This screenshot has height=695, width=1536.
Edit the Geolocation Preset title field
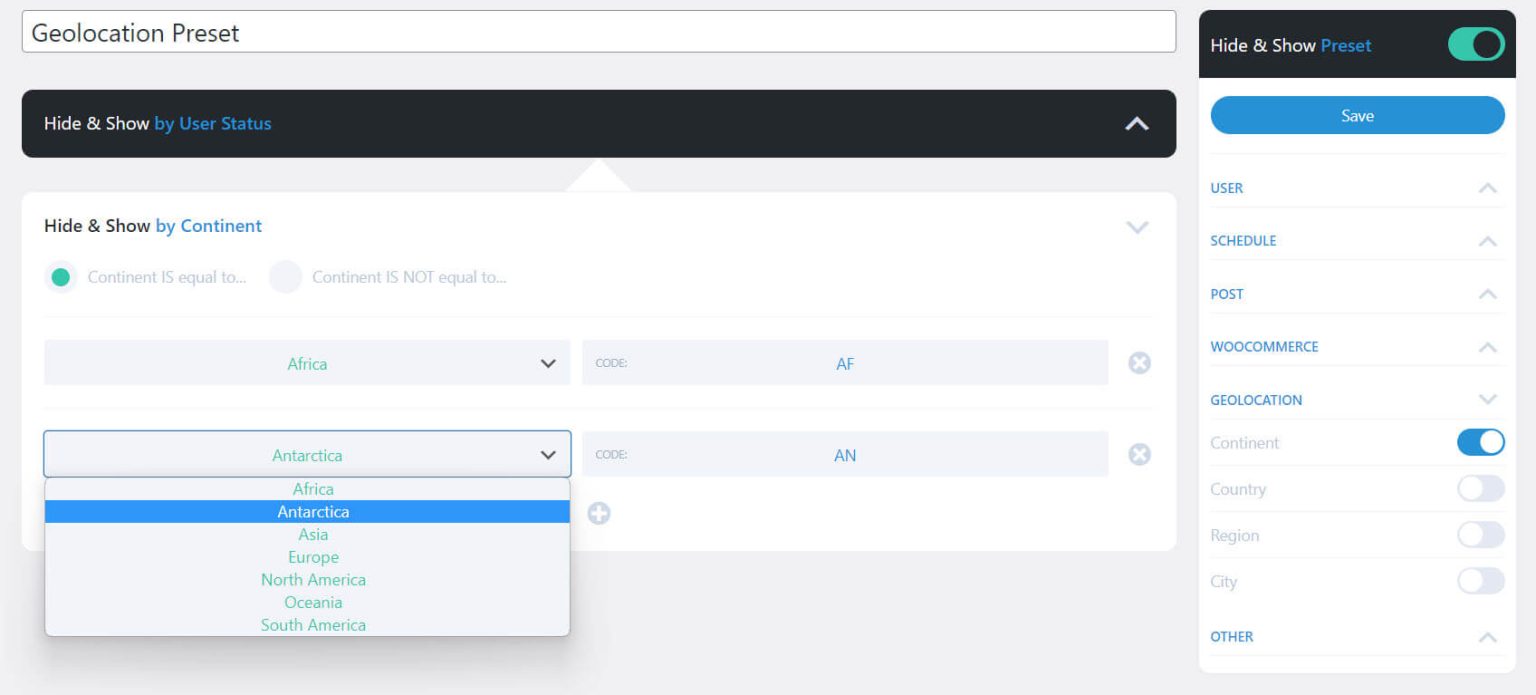(x=600, y=31)
